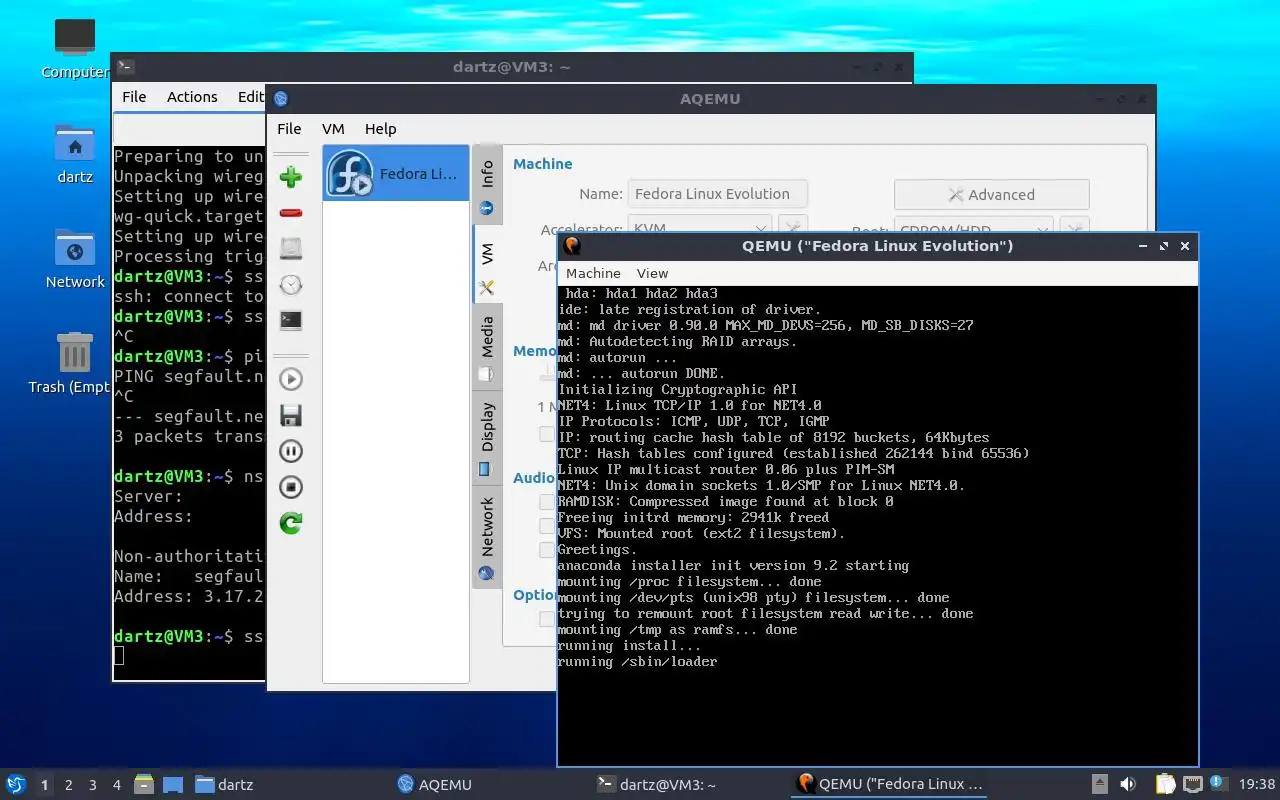Select the Fedora Li... VM in list
This screenshot has width=1280, height=800.
click(x=396, y=173)
